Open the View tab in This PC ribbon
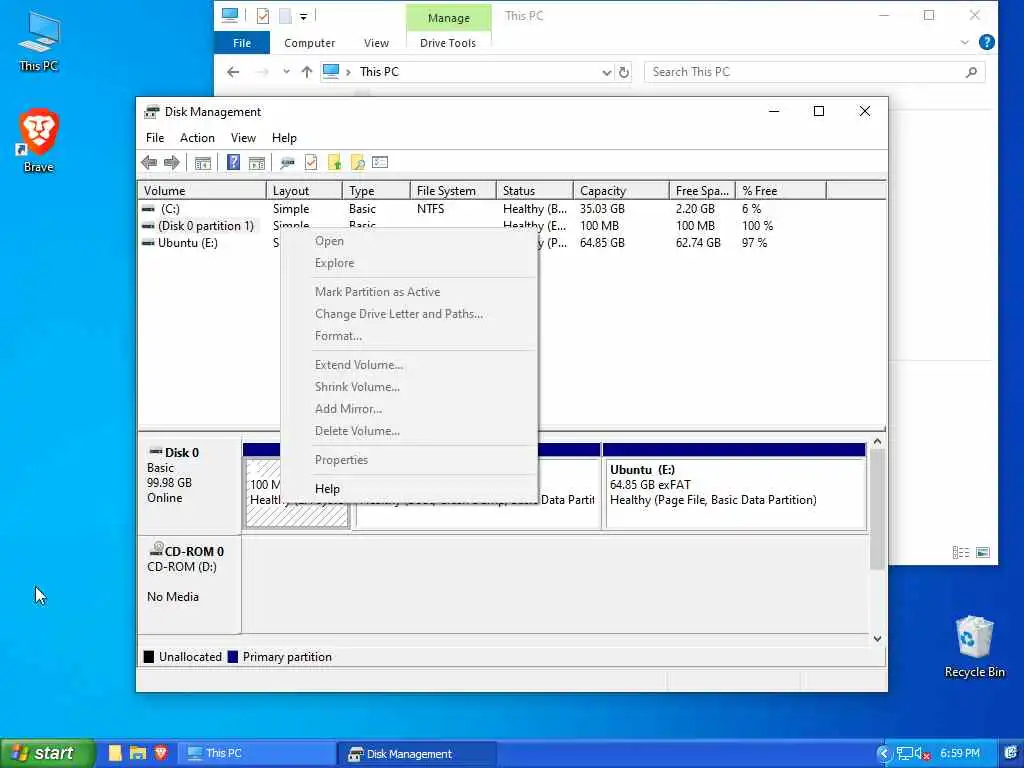Screen dimensions: 1024x768 (376, 43)
